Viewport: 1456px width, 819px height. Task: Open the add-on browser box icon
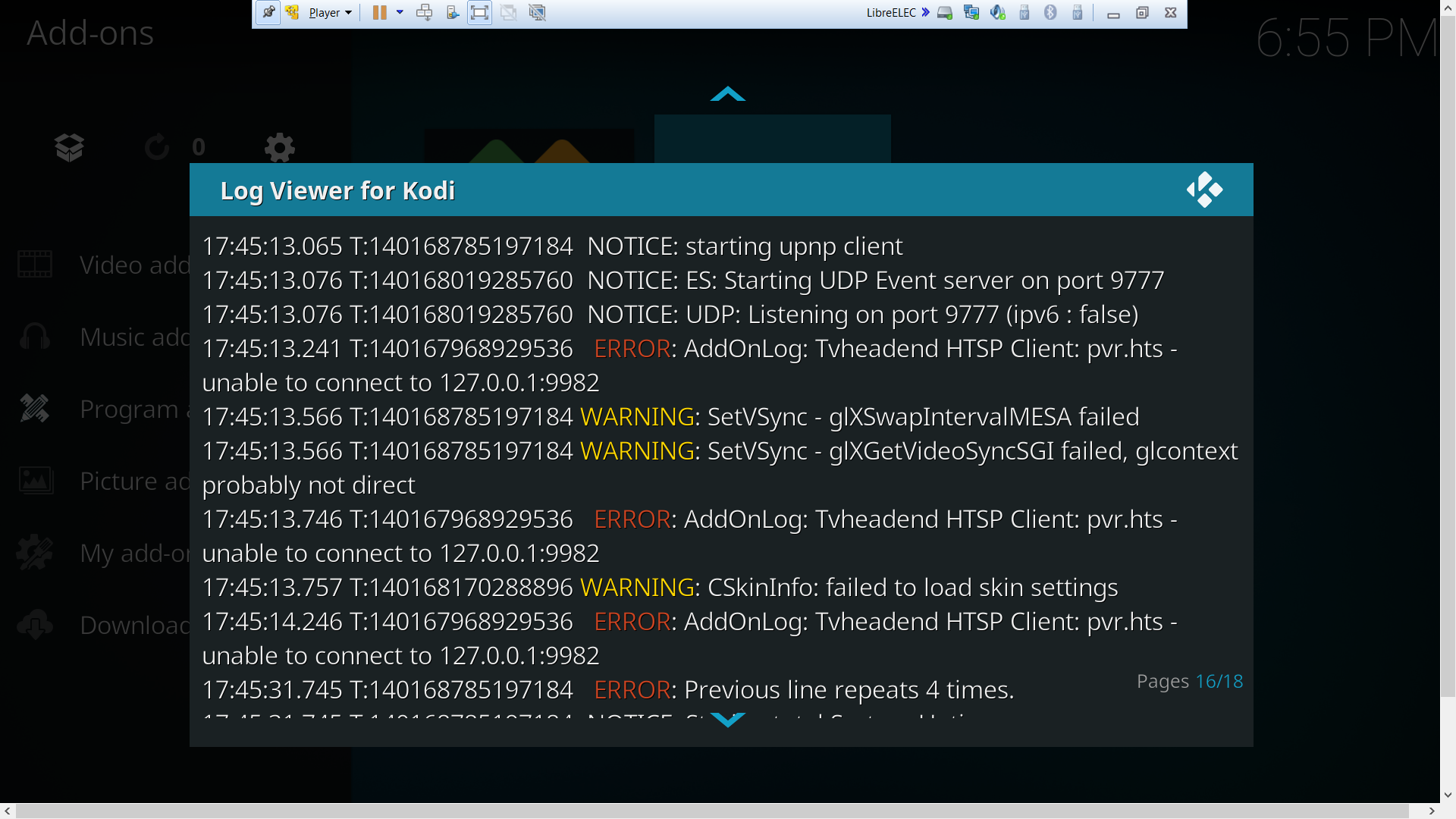tap(69, 147)
